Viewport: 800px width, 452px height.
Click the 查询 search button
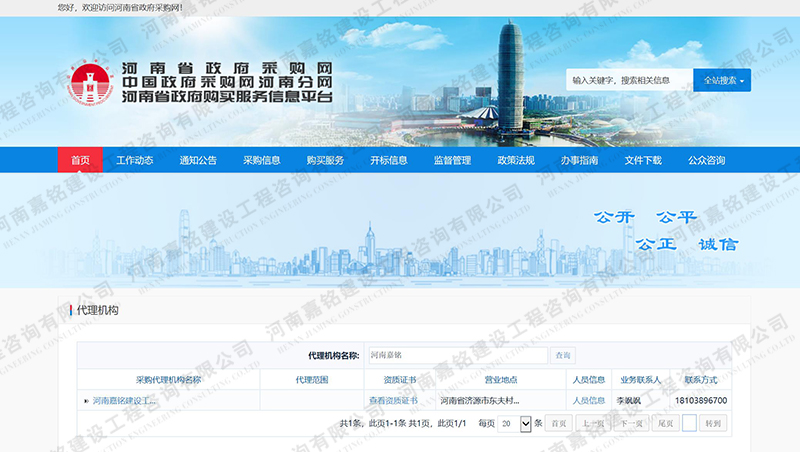click(x=564, y=355)
